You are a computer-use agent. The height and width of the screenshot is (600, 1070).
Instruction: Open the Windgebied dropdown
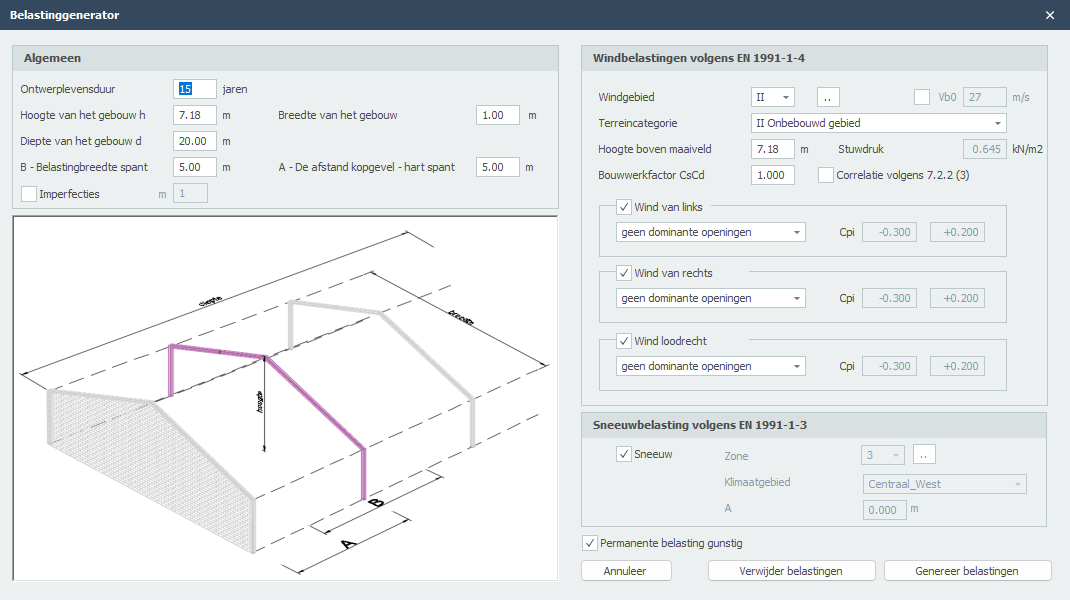click(772, 97)
